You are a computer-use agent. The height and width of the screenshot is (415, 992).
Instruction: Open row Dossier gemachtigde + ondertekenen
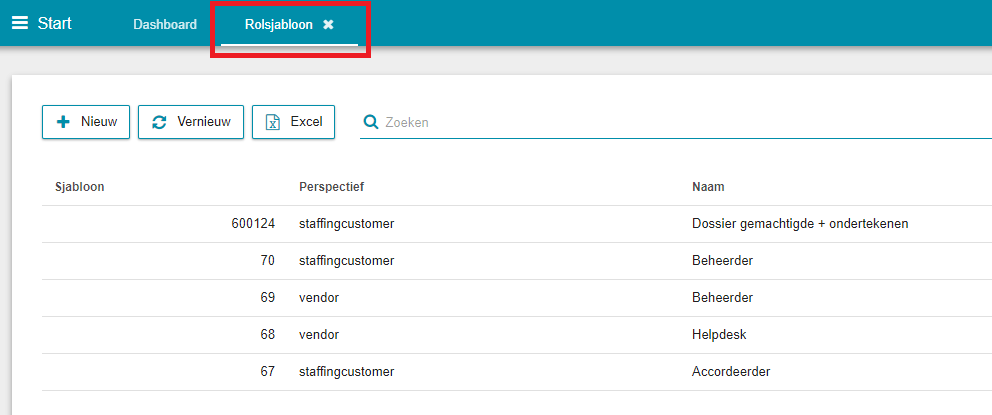point(517,224)
